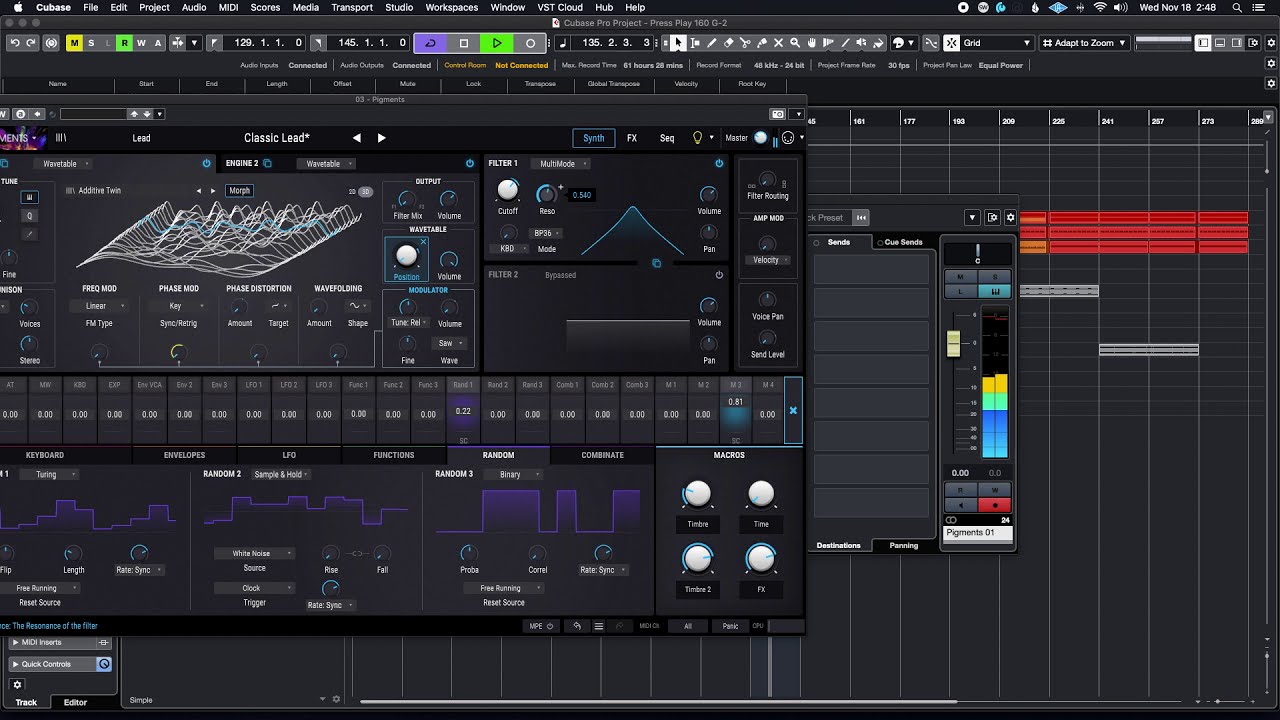Open Track tab settings gear

[17, 685]
